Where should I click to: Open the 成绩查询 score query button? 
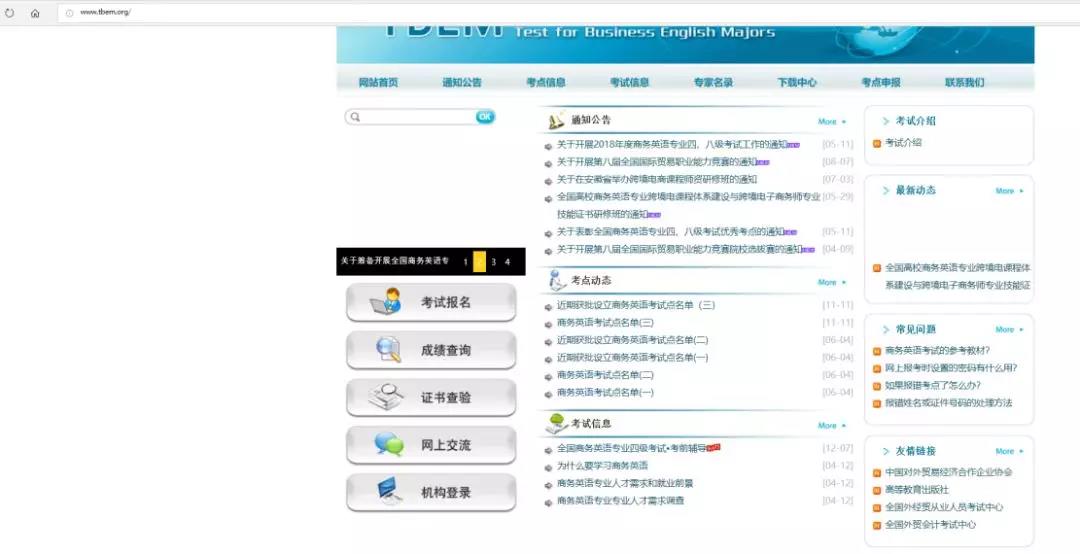[431, 350]
